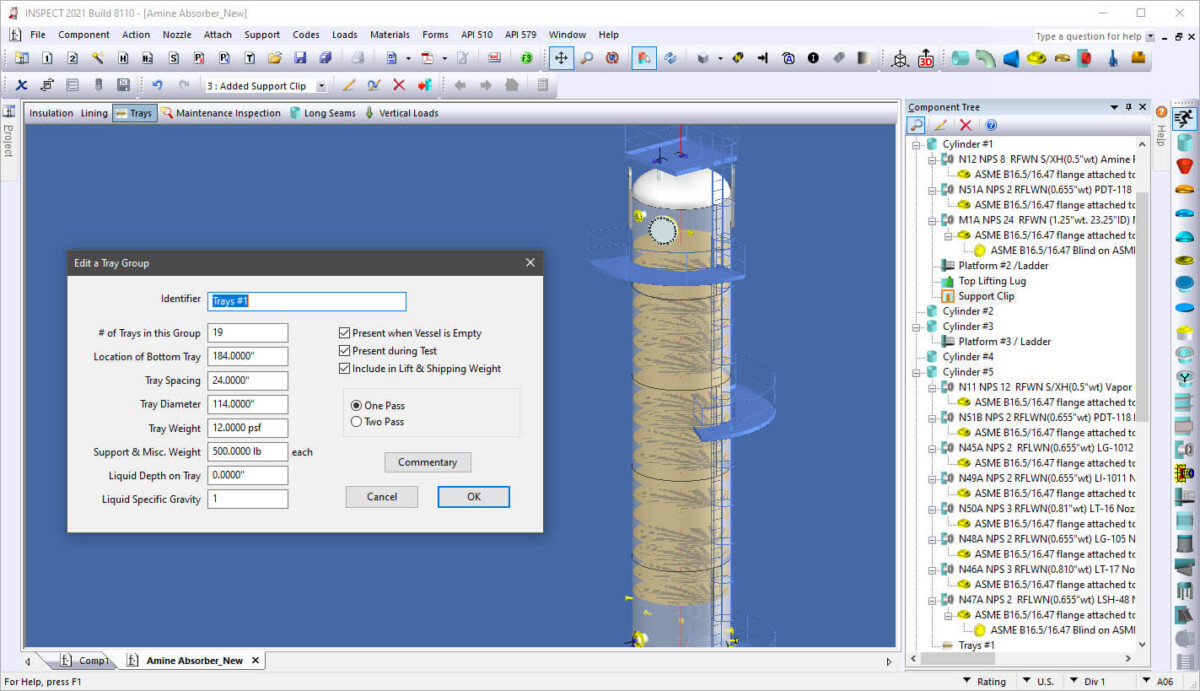Click the pencil edit icon above the Component Tree
The width and height of the screenshot is (1200, 691).
pos(940,124)
